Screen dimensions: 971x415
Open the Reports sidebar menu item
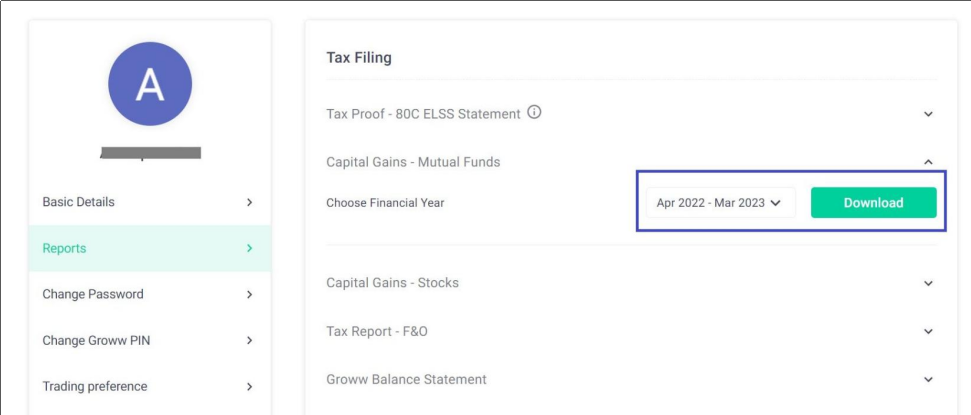click(x=150, y=248)
